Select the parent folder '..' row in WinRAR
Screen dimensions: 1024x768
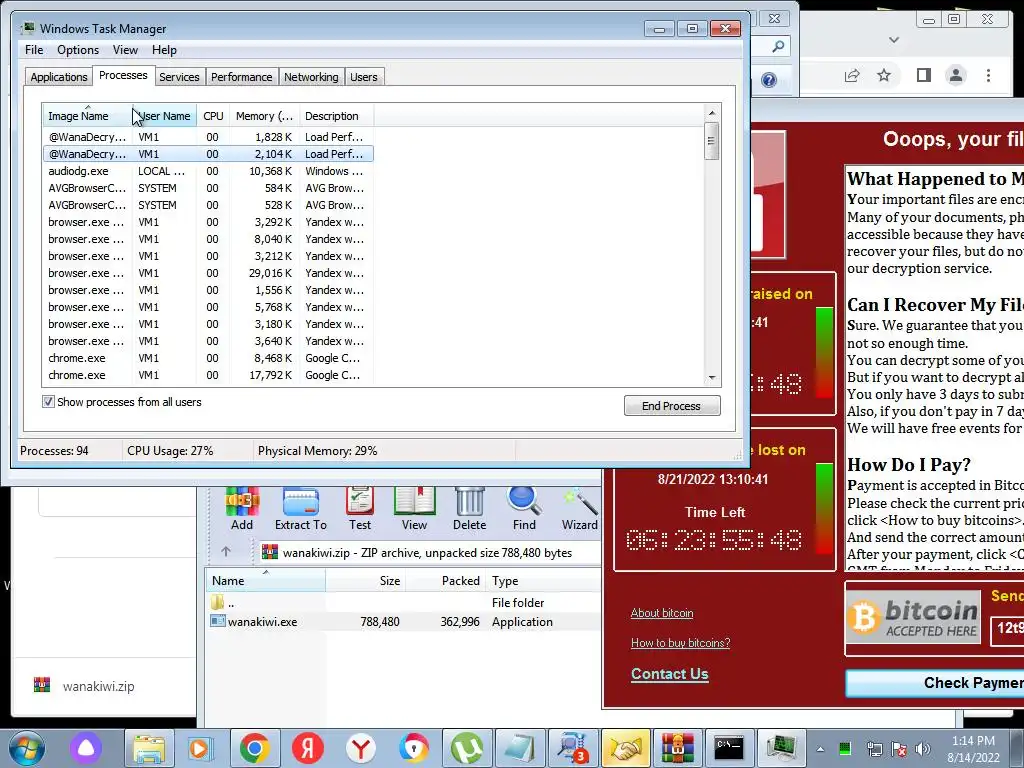(x=403, y=602)
